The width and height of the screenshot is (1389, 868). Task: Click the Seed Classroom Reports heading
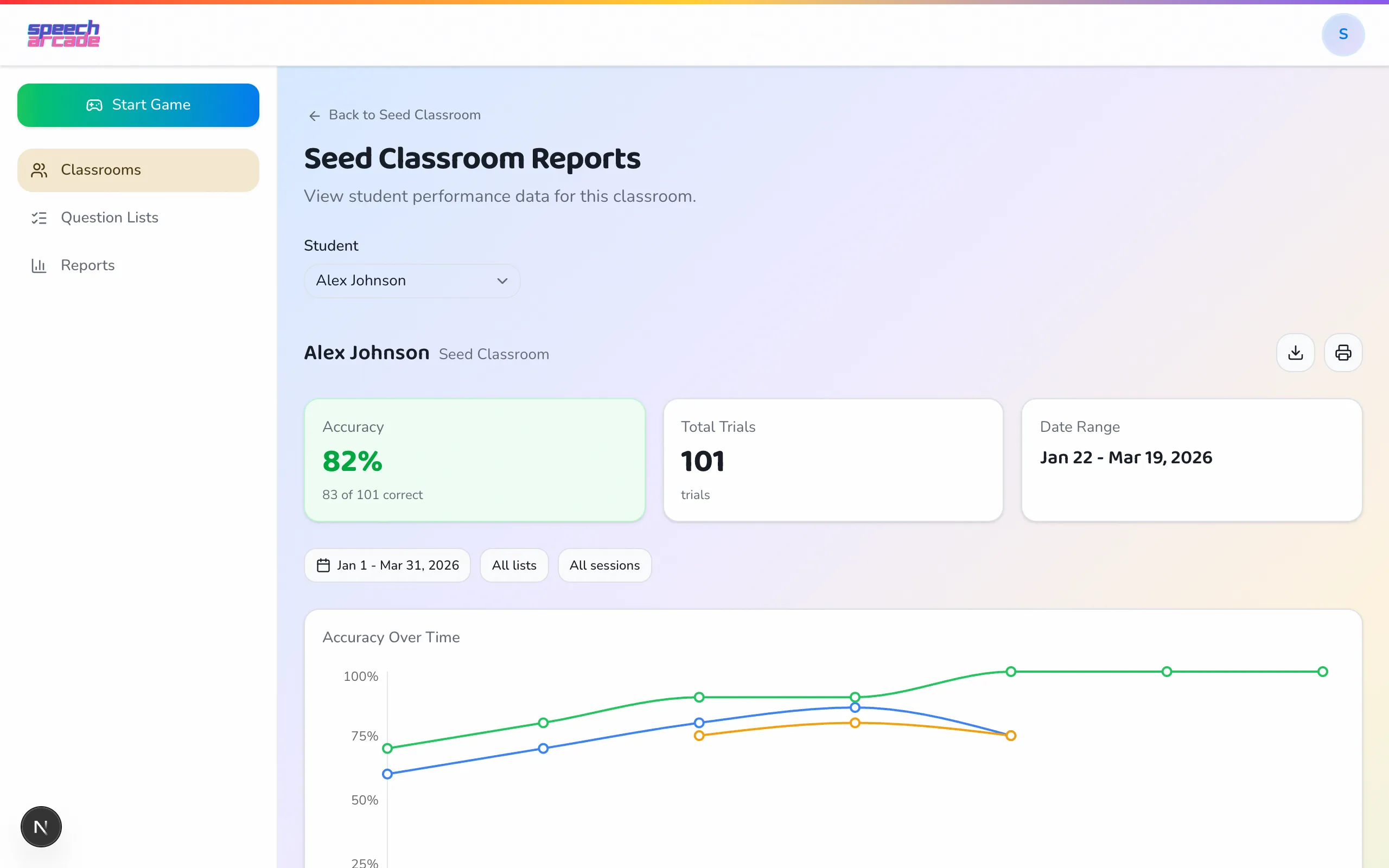coord(472,158)
